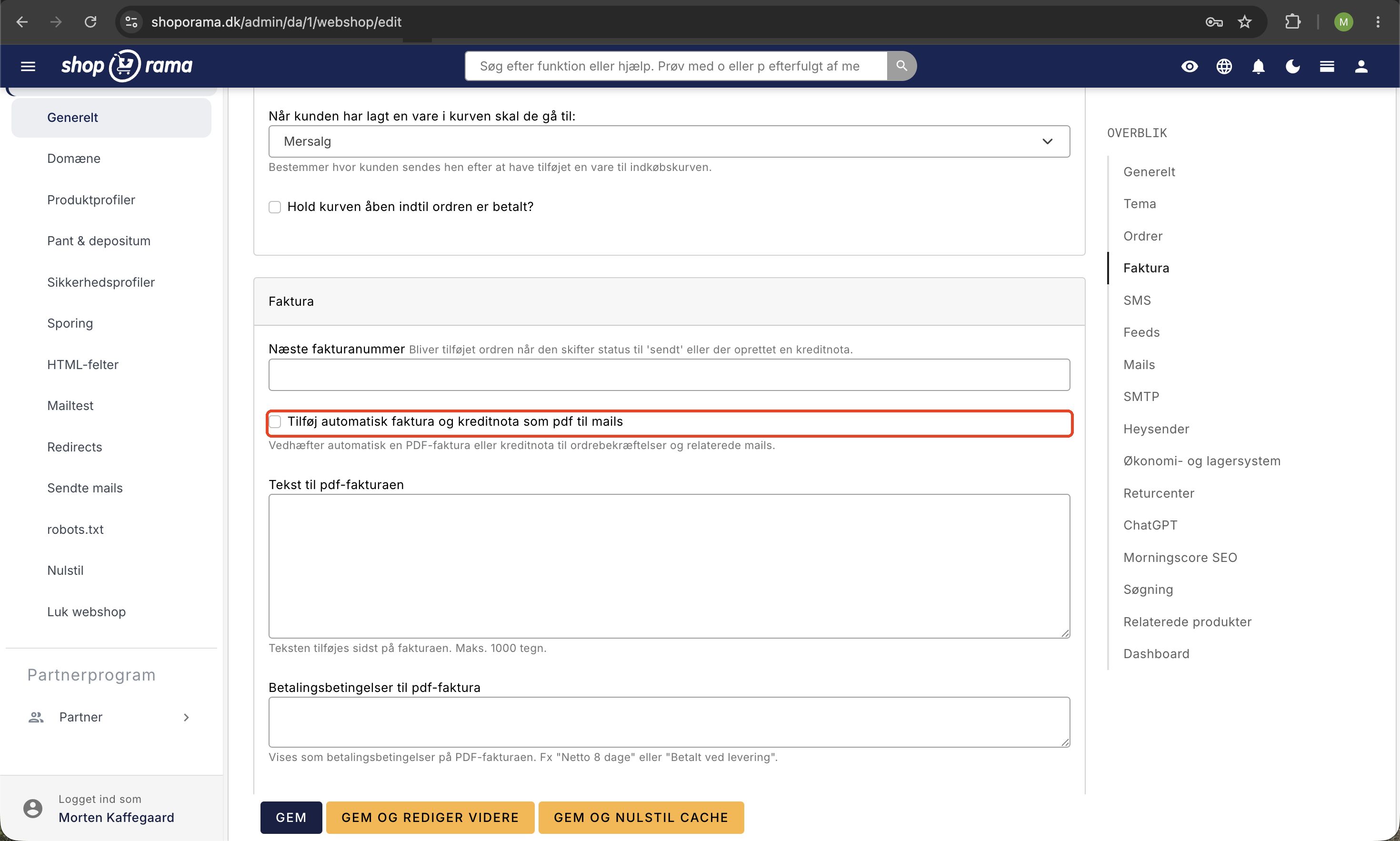The height and width of the screenshot is (841, 1400).
Task: Click GEM OG NULSTIL CACHE button
Action: pyautogui.click(x=641, y=817)
